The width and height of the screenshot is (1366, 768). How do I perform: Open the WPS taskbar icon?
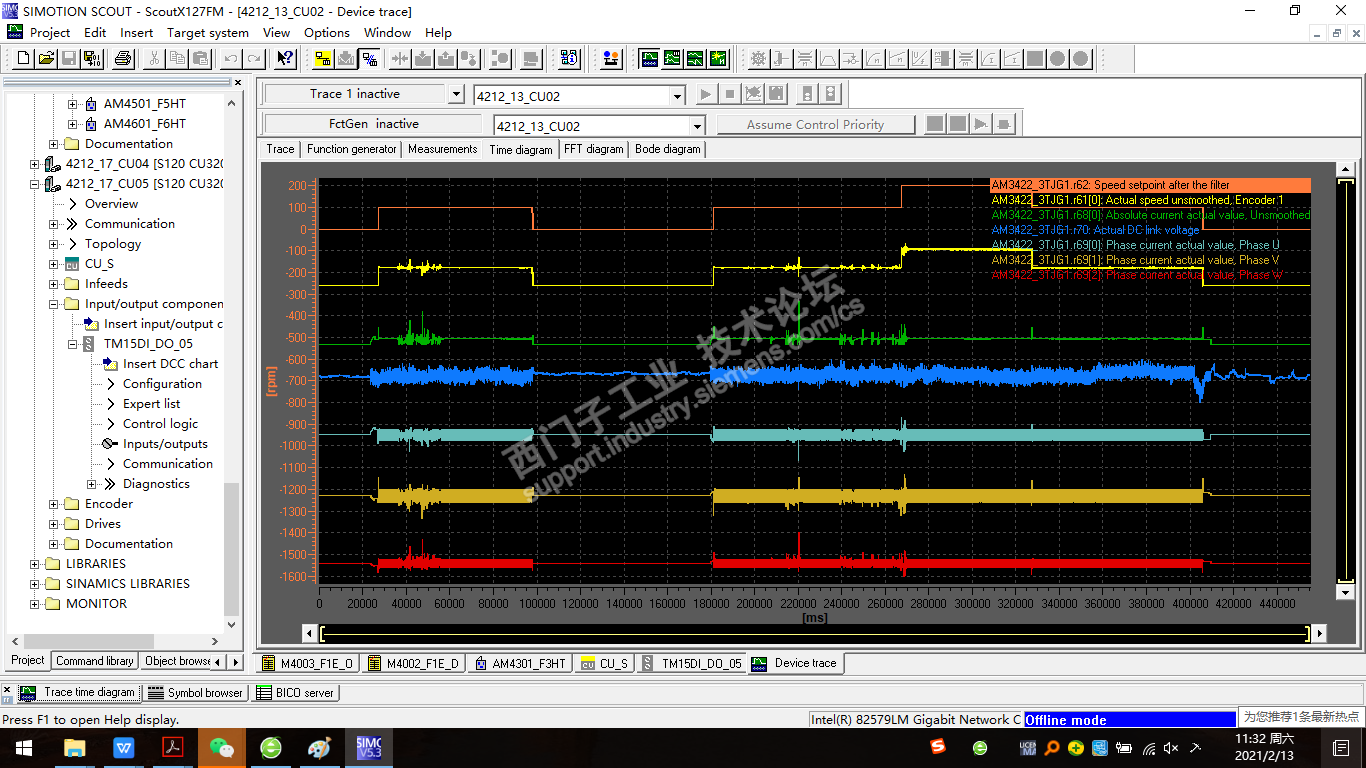click(123, 747)
